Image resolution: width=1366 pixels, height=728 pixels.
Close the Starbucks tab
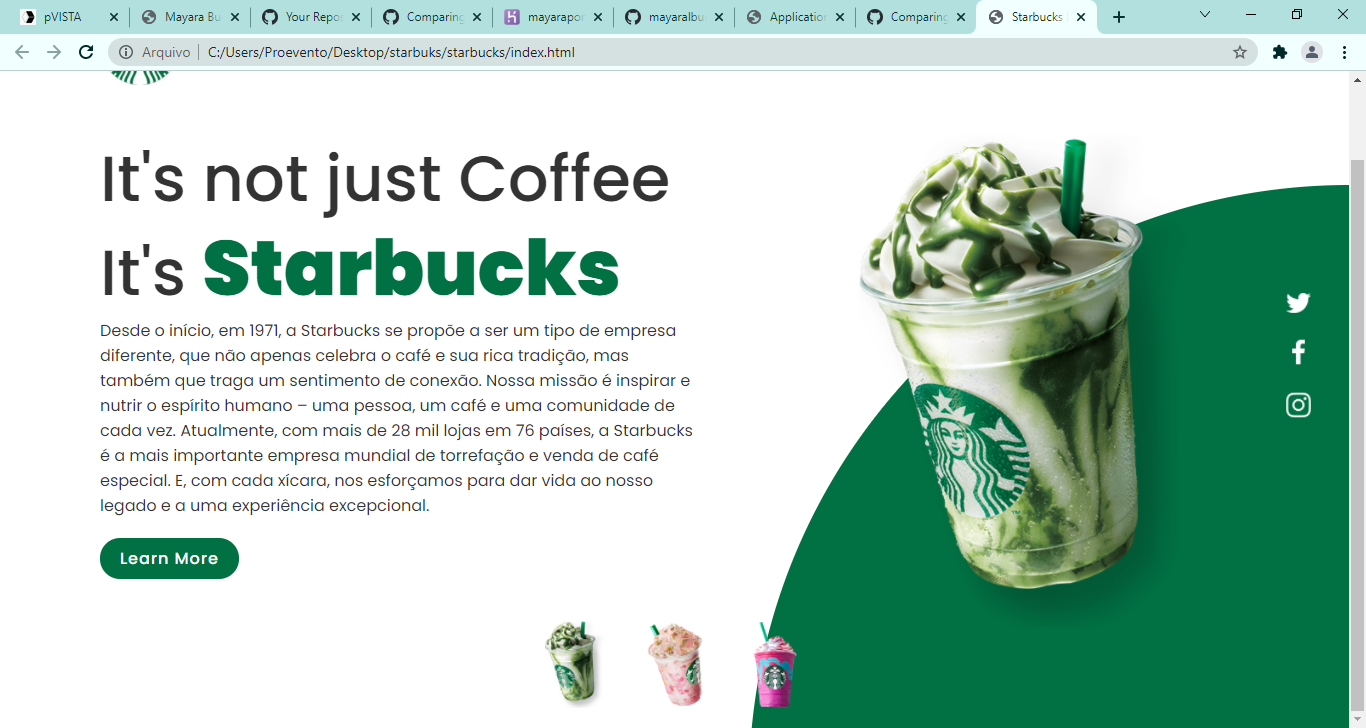click(1081, 17)
